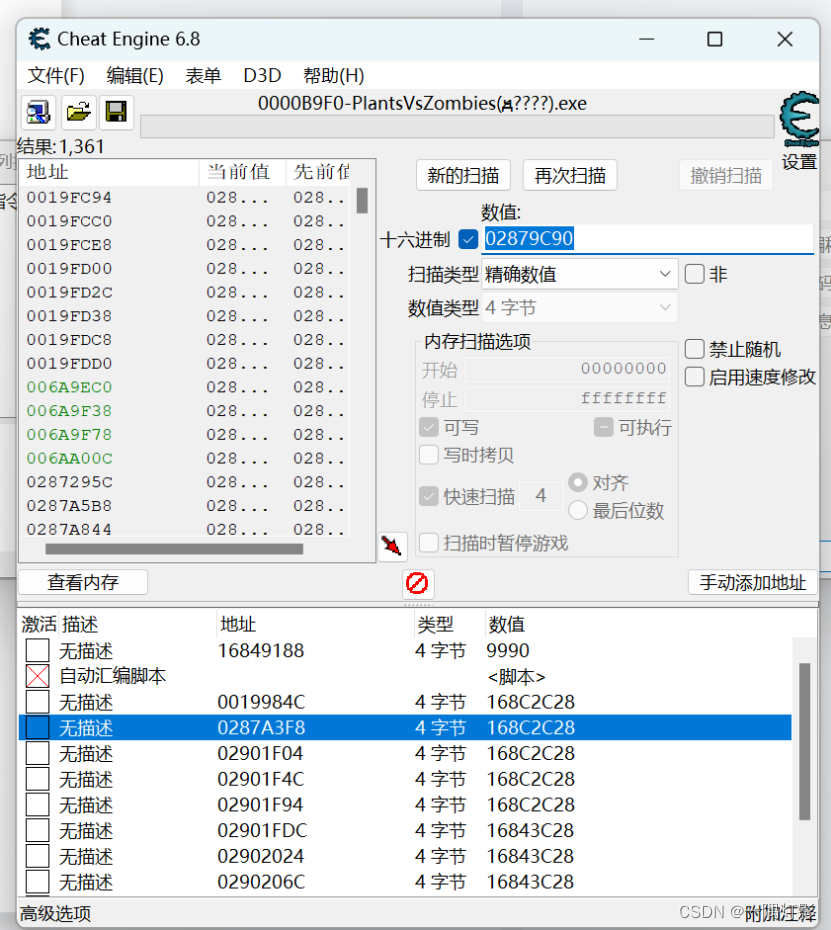831x930 pixels.
Task: Save the current table floppy icon
Action: click(116, 112)
